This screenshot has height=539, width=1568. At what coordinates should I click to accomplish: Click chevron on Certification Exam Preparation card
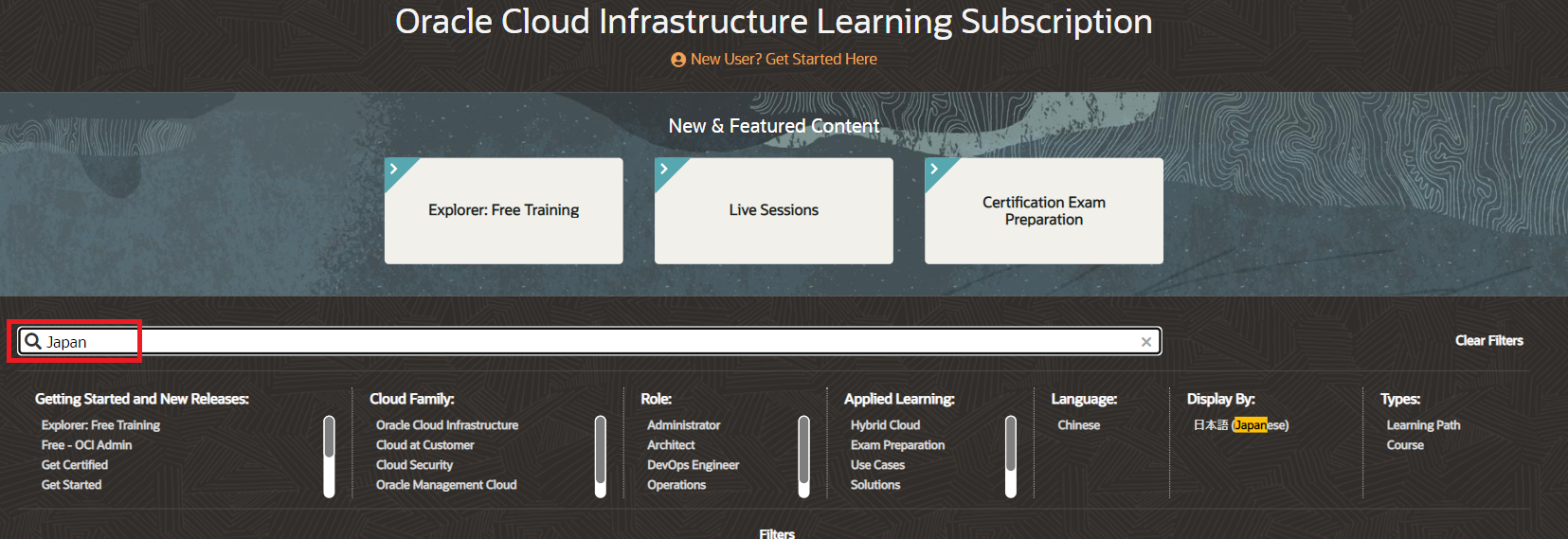pos(934,169)
